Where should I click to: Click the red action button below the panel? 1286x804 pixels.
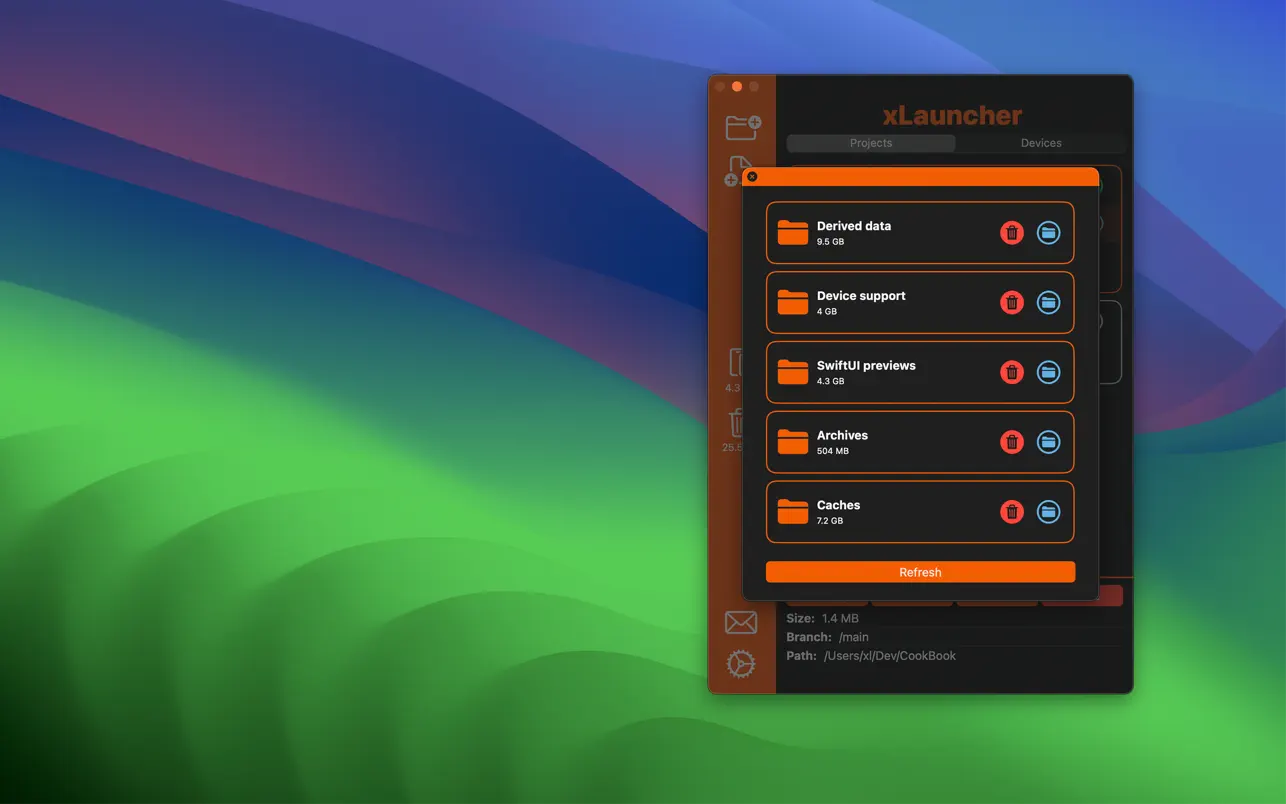click(x=1083, y=595)
